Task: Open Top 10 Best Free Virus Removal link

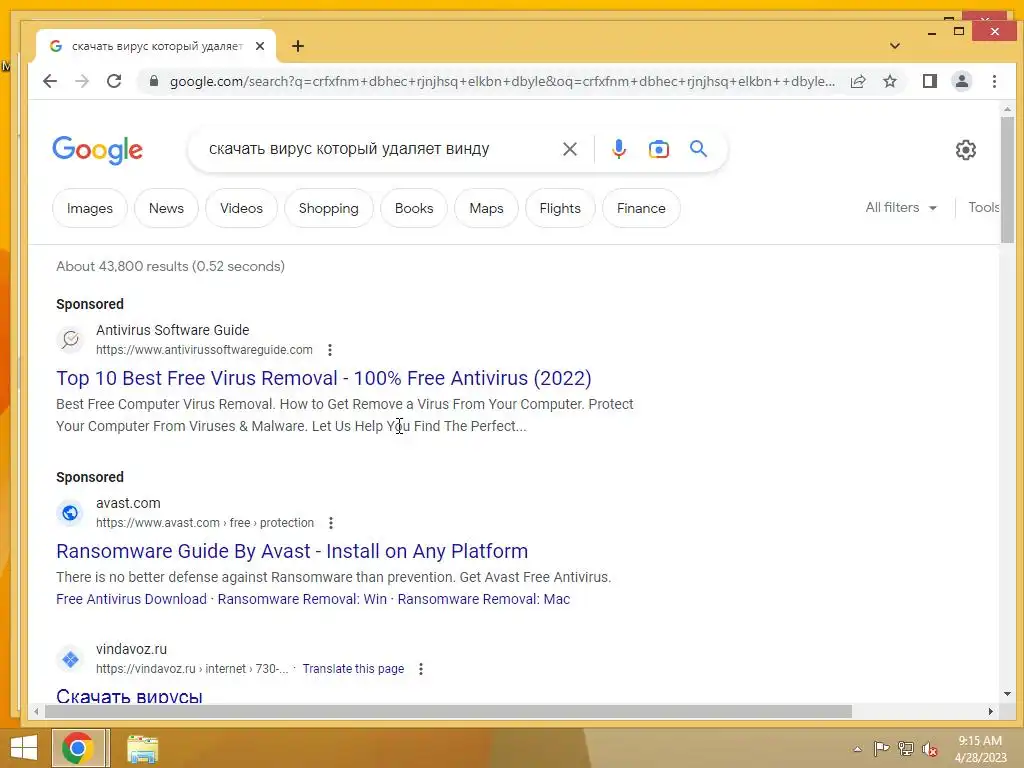Action: [x=324, y=378]
